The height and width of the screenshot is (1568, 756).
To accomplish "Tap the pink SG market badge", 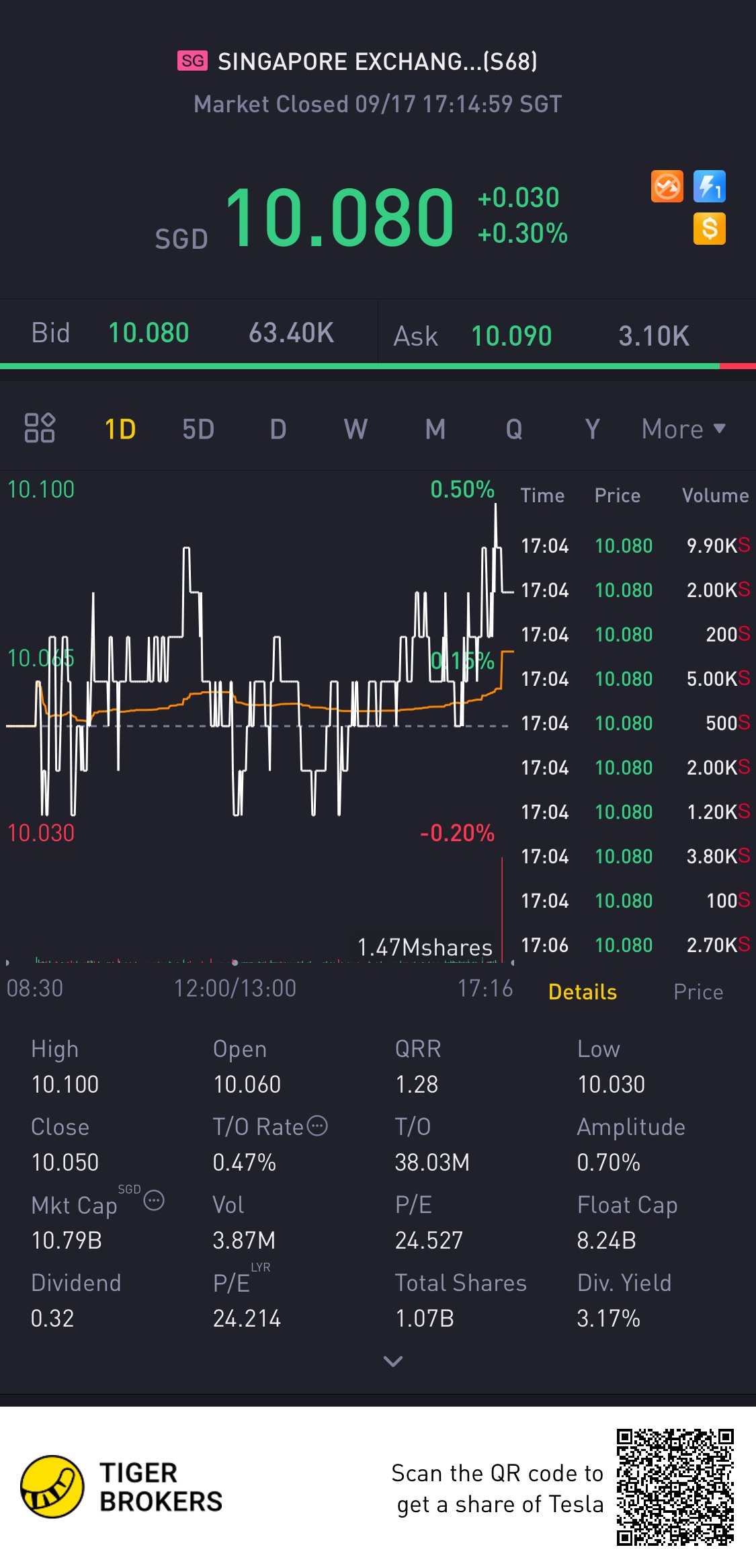I will [x=192, y=61].
